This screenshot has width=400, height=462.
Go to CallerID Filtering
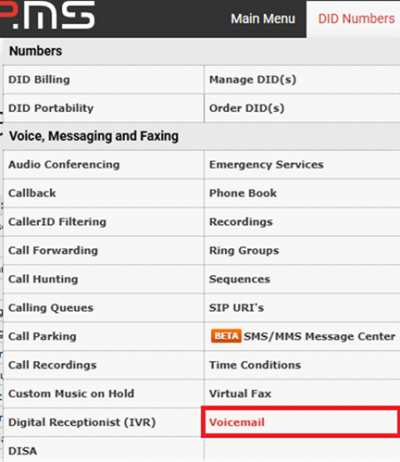57,222
